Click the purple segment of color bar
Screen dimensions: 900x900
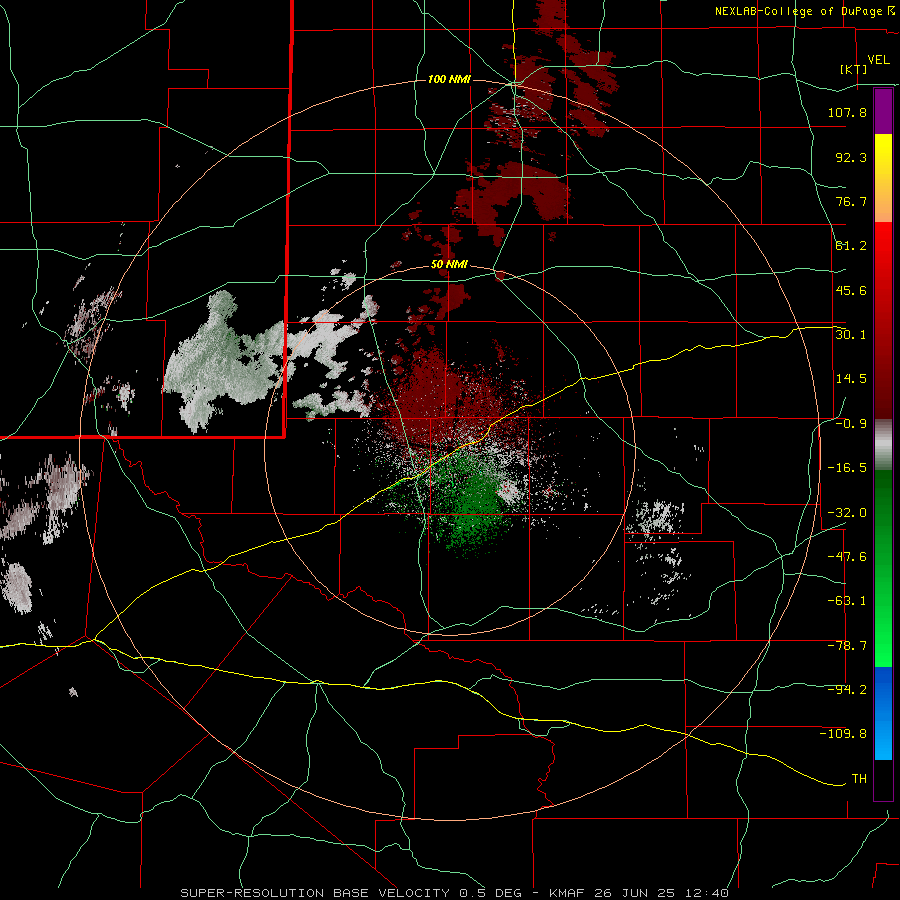(883, 111)
